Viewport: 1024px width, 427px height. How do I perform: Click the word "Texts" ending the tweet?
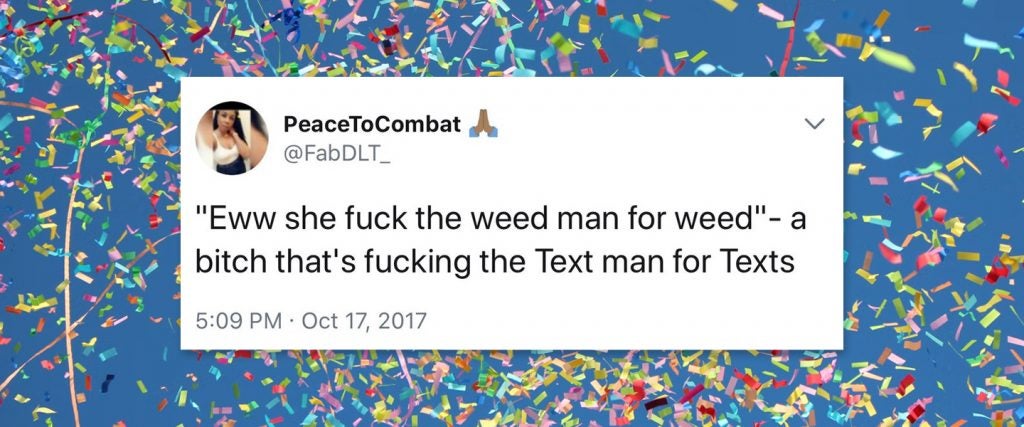pyautogui.click(x=757, y=262)
